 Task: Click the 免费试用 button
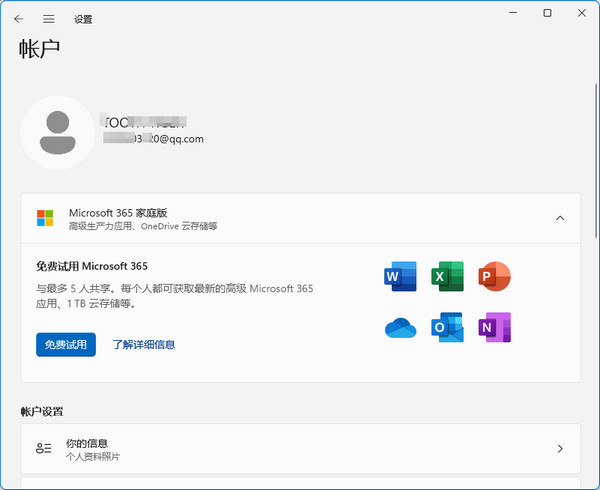[66, 345]
